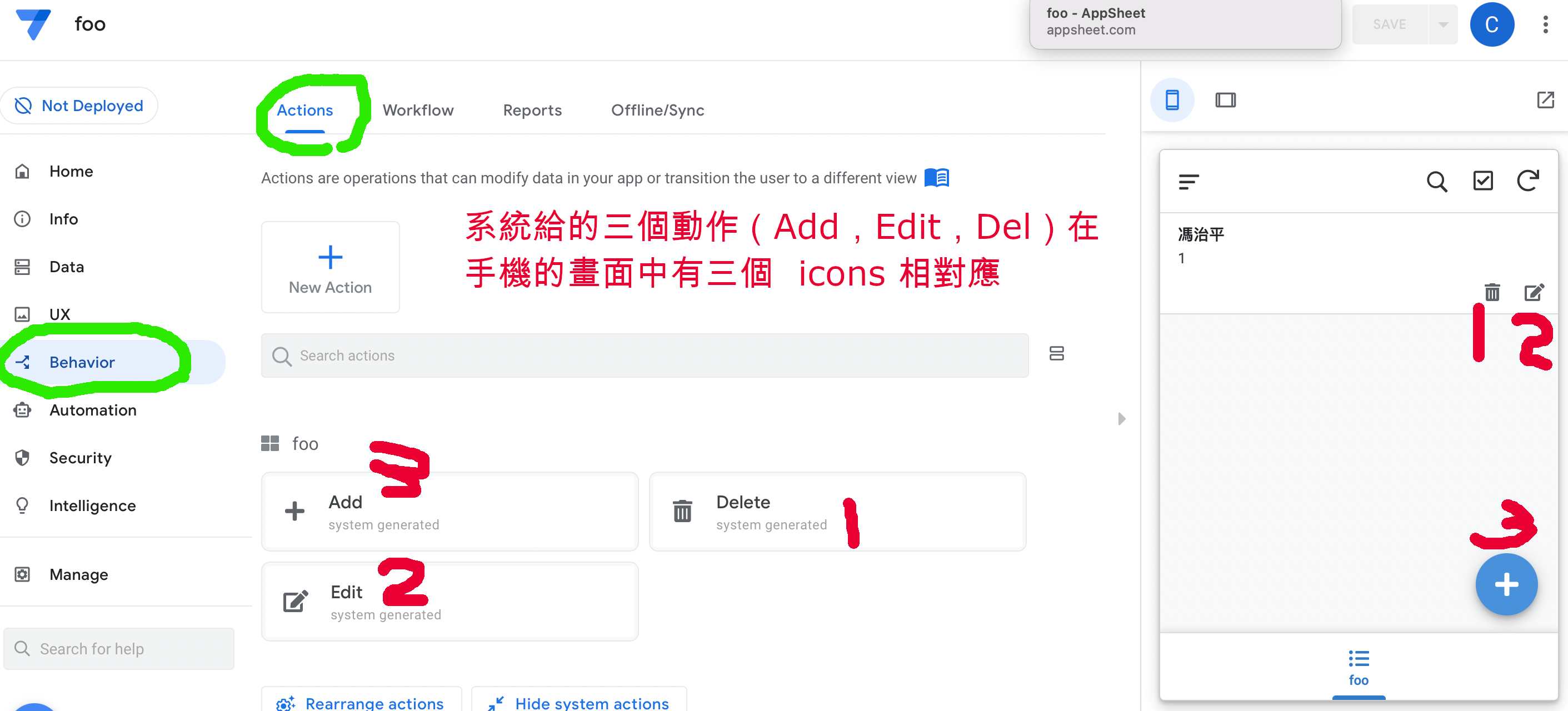Open the SAVE dropdown arrow
Viewport: 1568px width, 711px height.
[1442, 24]
